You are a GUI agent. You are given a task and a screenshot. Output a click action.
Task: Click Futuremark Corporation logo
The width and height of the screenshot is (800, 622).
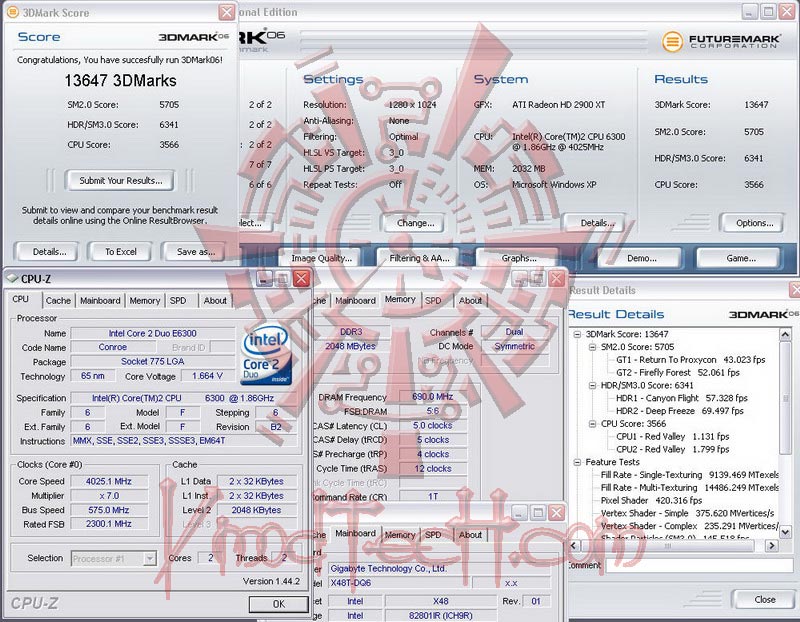pyautogui.click(x=721, y=41)
